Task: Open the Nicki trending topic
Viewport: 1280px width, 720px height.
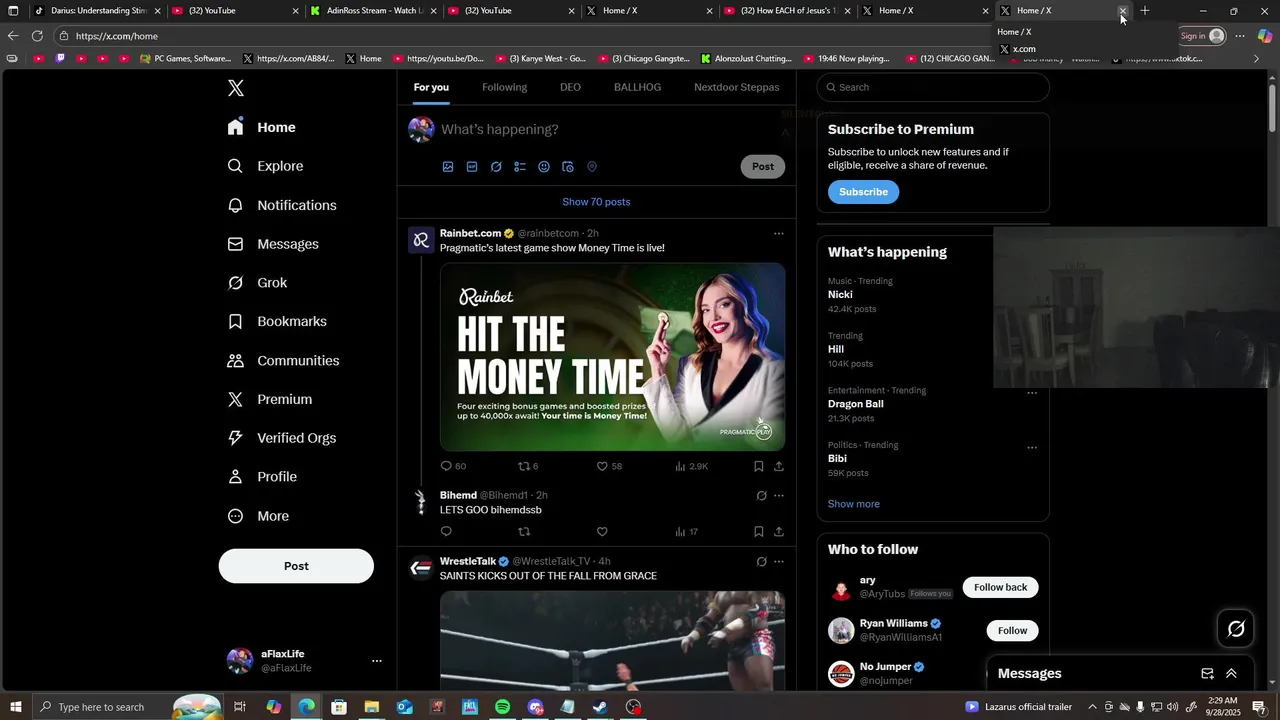Action: pyautogui.click(x=840, y=295)
